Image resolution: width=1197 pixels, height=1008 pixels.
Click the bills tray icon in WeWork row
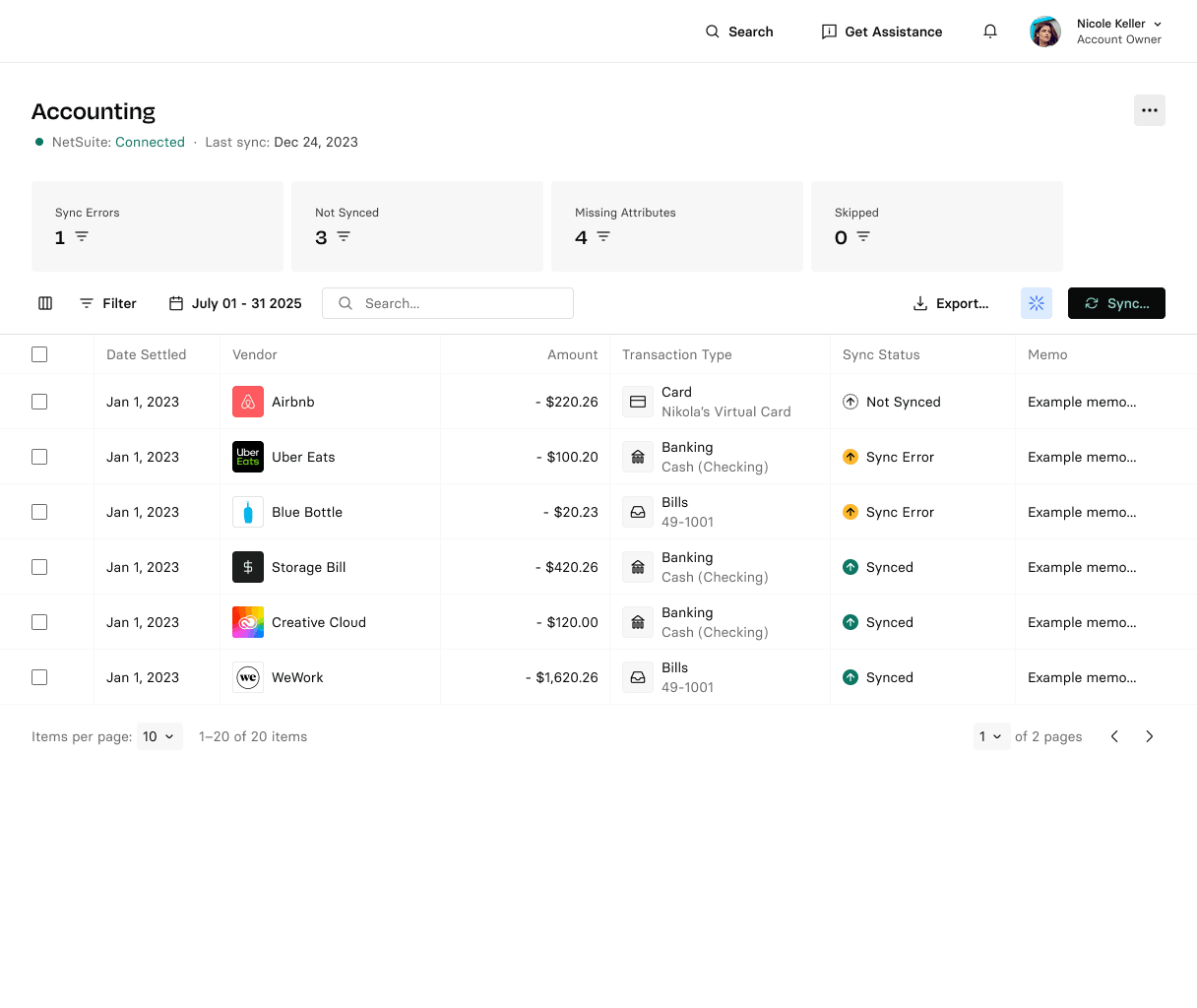click(x=638, y=677)
